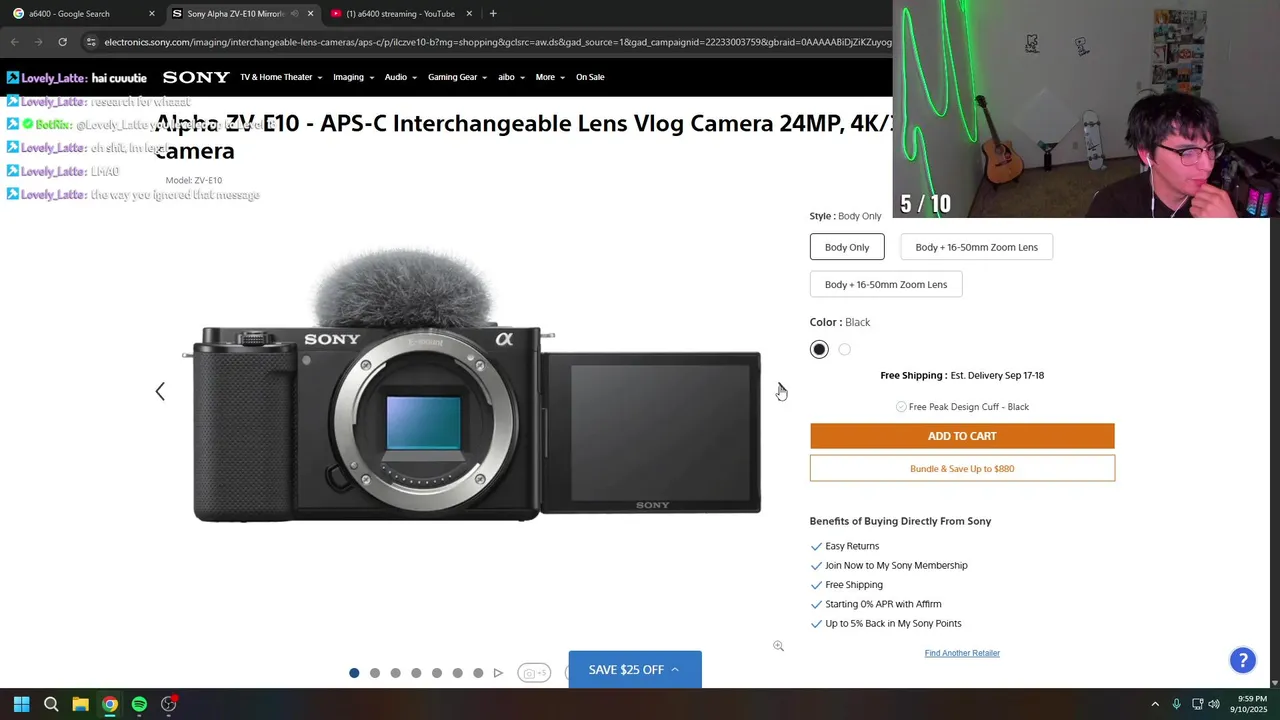The height and width of the screenshot is (720, 1280).
Task: Start the image slideshow play triangle
Action: pos(498,673)
